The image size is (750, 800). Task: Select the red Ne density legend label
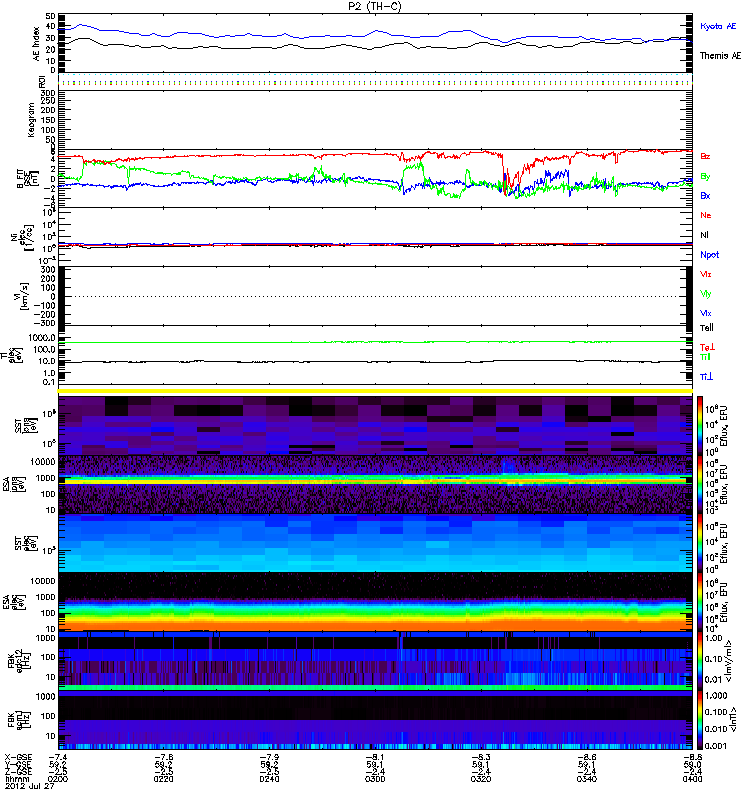[706, 215]
